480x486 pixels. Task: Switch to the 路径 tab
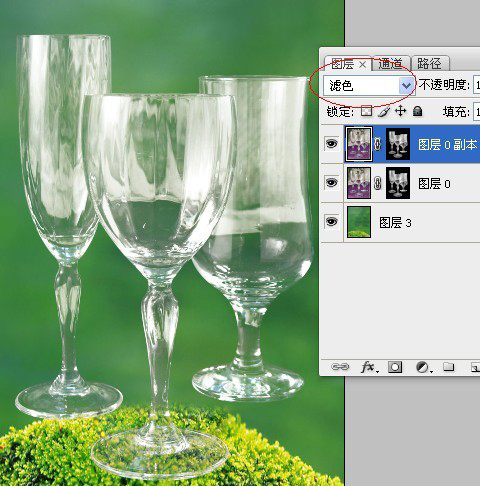pyautogui.click(x=430, y=64)
